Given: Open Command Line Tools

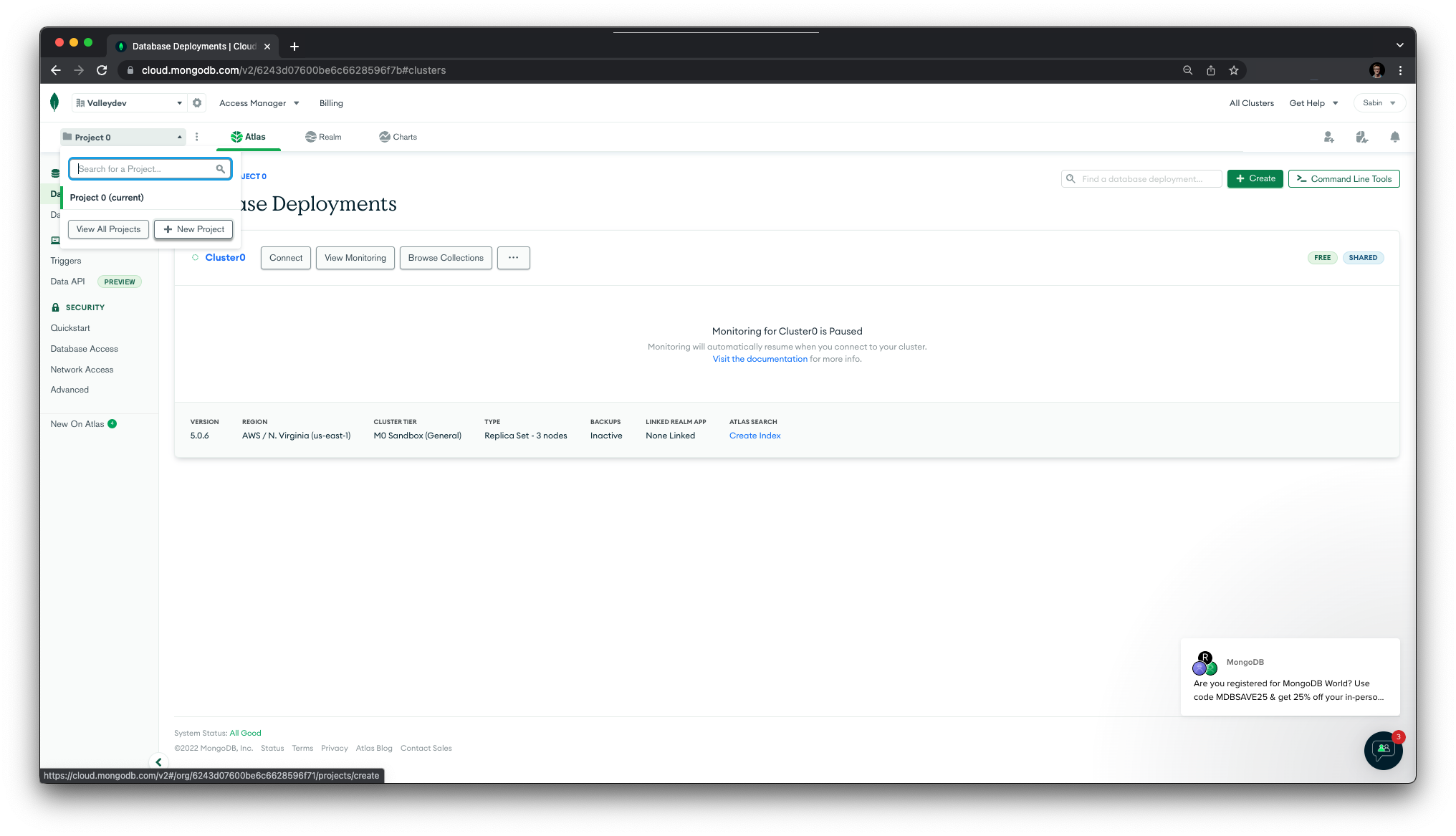Looking at the screenshot, I should 1344,178.
